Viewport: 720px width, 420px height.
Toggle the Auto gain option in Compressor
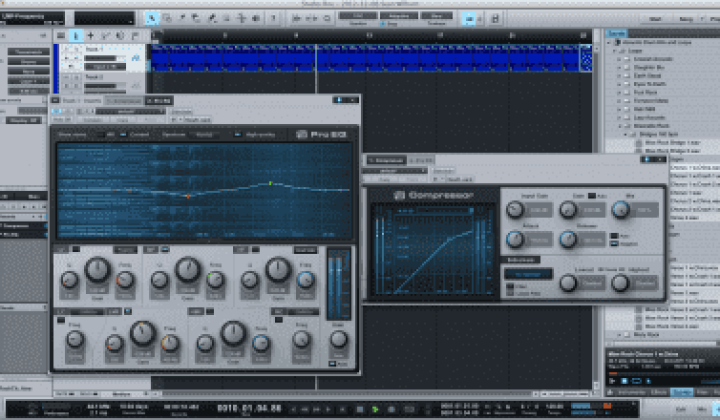pyautogui.click(x=592, y=195)
